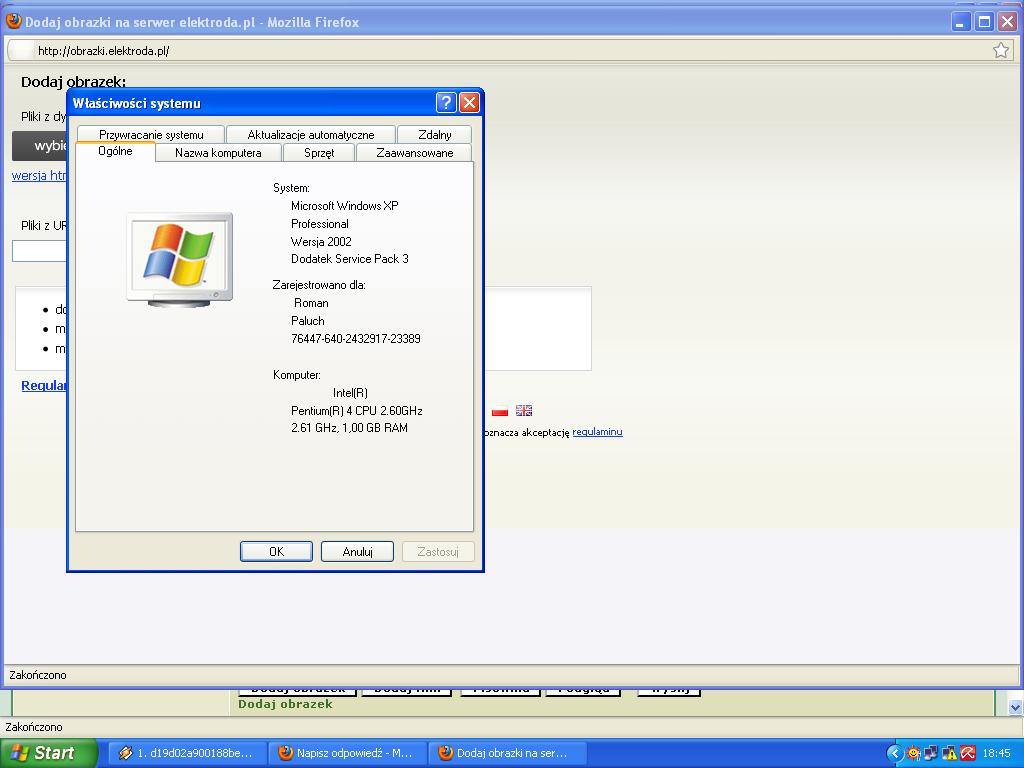Image resolution: width=1024 pixels, height=768 pixels.
Task: Open the Start menu
Action: 48,753
